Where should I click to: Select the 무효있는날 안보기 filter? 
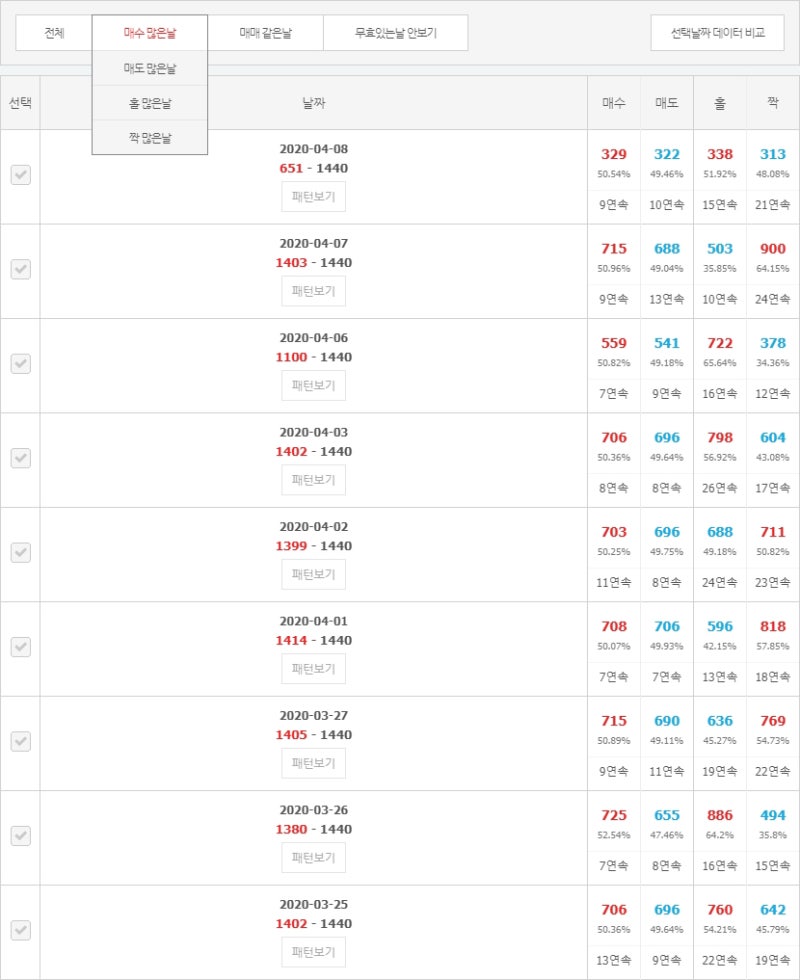pyautogui.click(x=396, y=33)
